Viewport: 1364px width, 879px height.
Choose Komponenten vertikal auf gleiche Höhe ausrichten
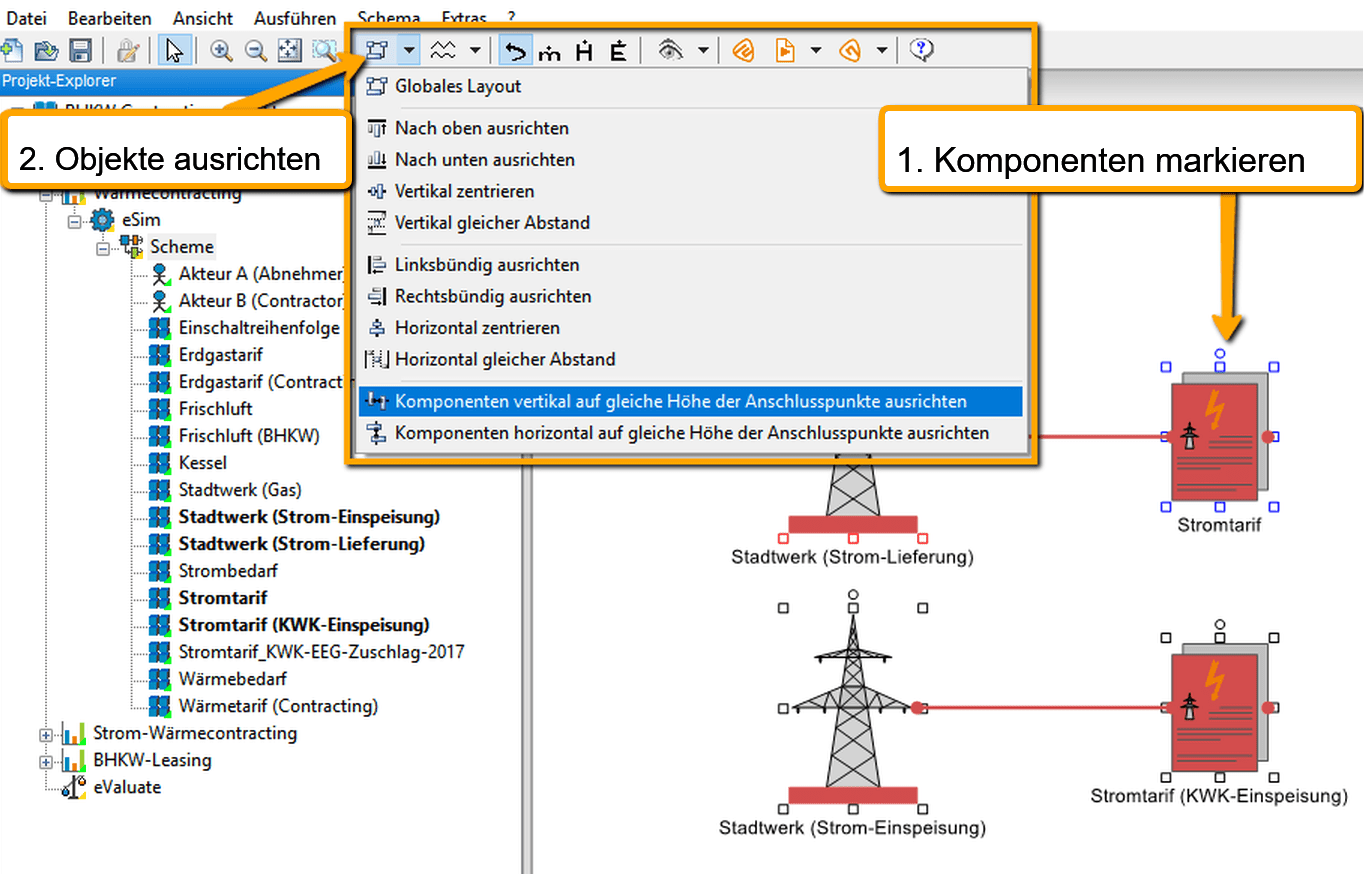click(x=690, y=401)
